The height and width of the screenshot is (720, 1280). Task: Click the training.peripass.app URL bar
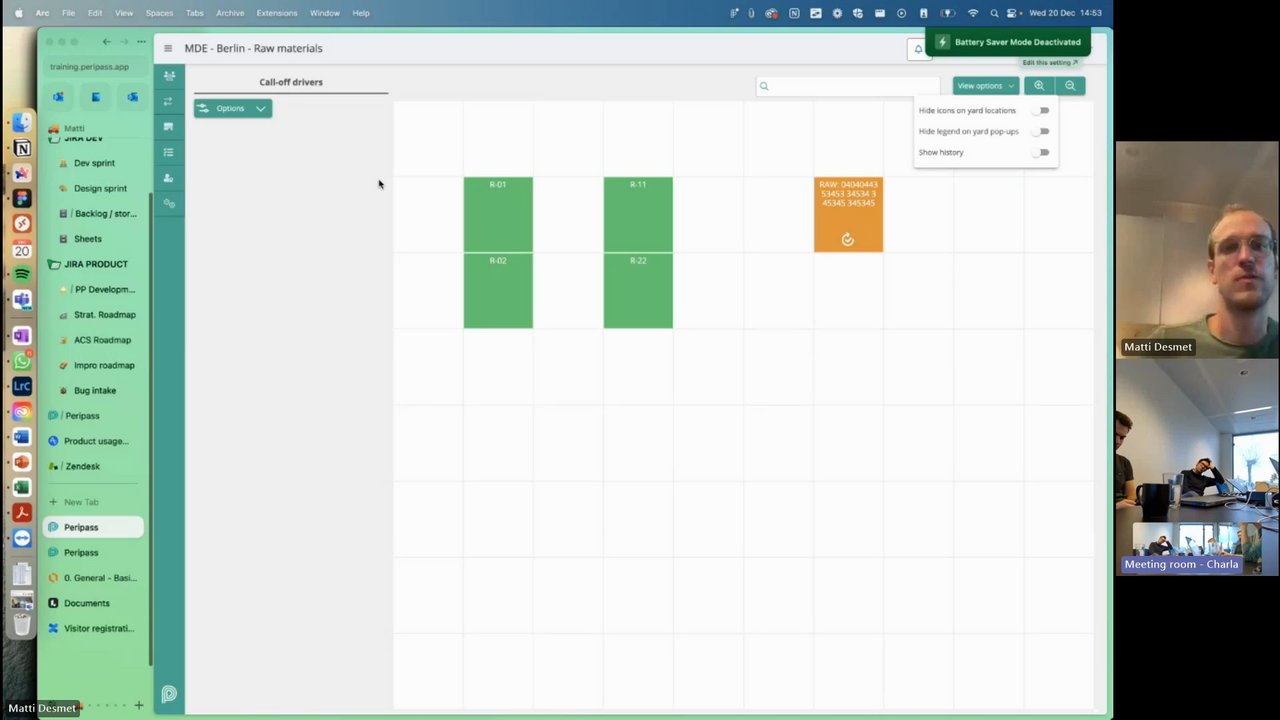[x=96, y=67]
